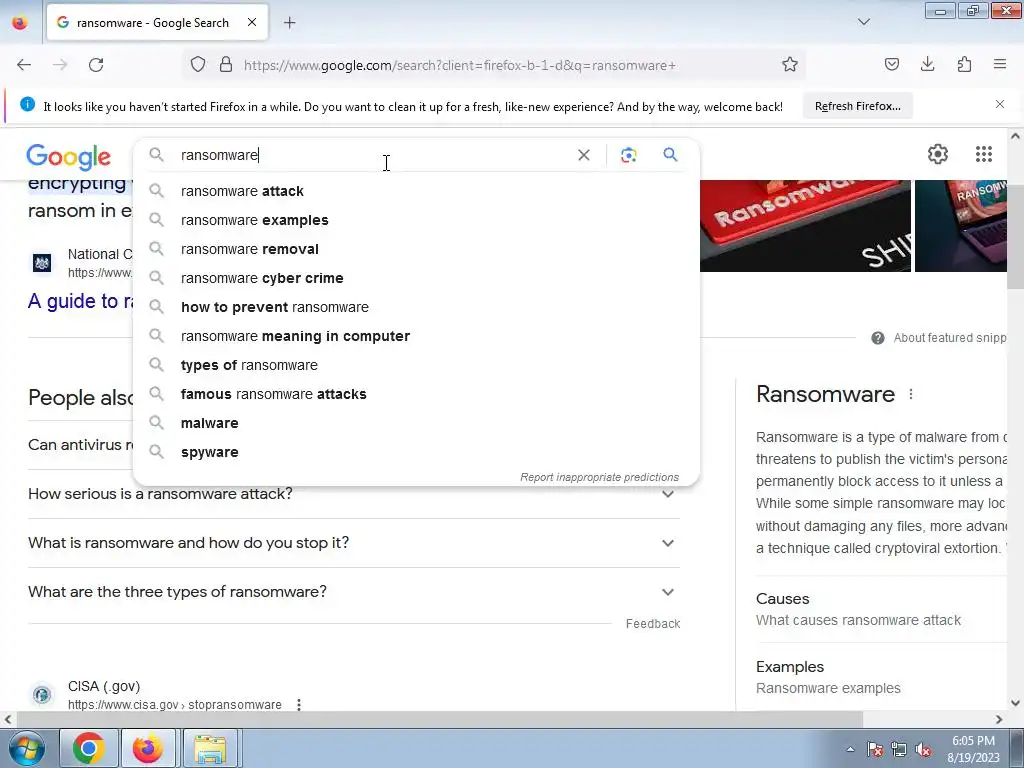The image size is (1024, 768).
Task: Launch Chrome from the taskbar
Action: [x=89, y=748]
